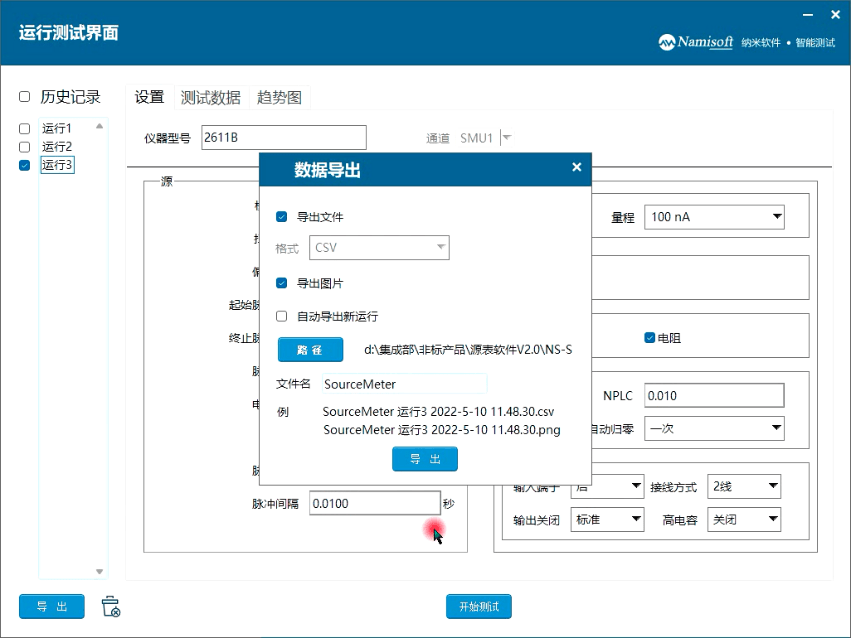Close the 数据导出 dialog
Viewport: 851px width, 638px height.
tap(576, 168)
